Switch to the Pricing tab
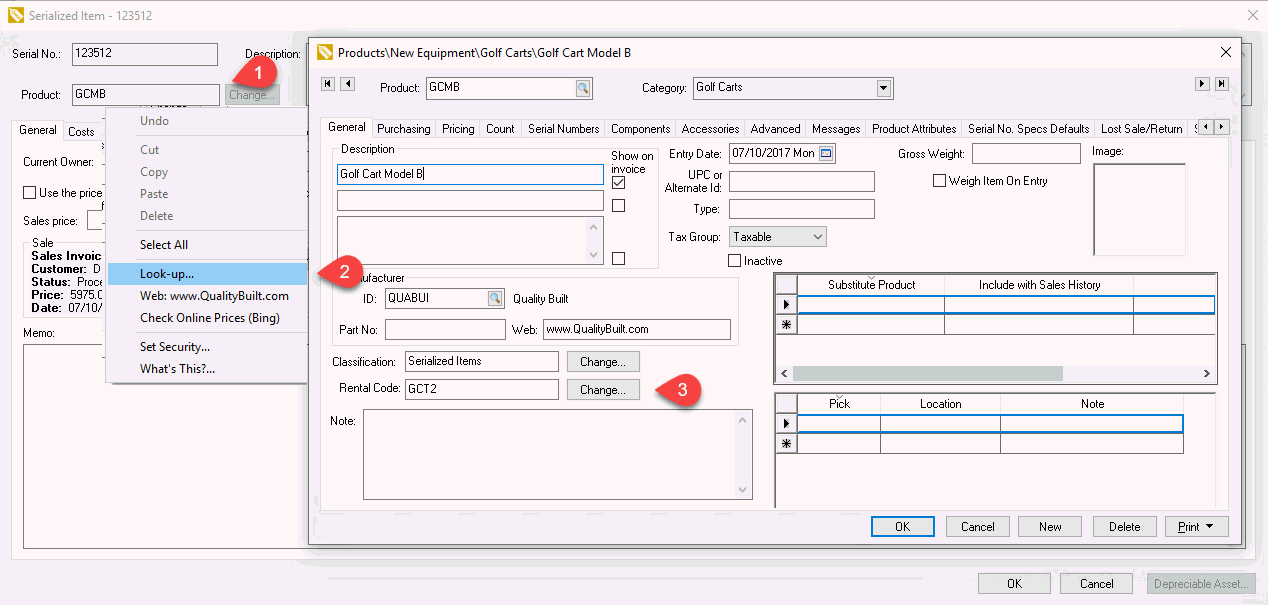Image resolution: width=1268 pixels, height=605 pixels. 458,129
